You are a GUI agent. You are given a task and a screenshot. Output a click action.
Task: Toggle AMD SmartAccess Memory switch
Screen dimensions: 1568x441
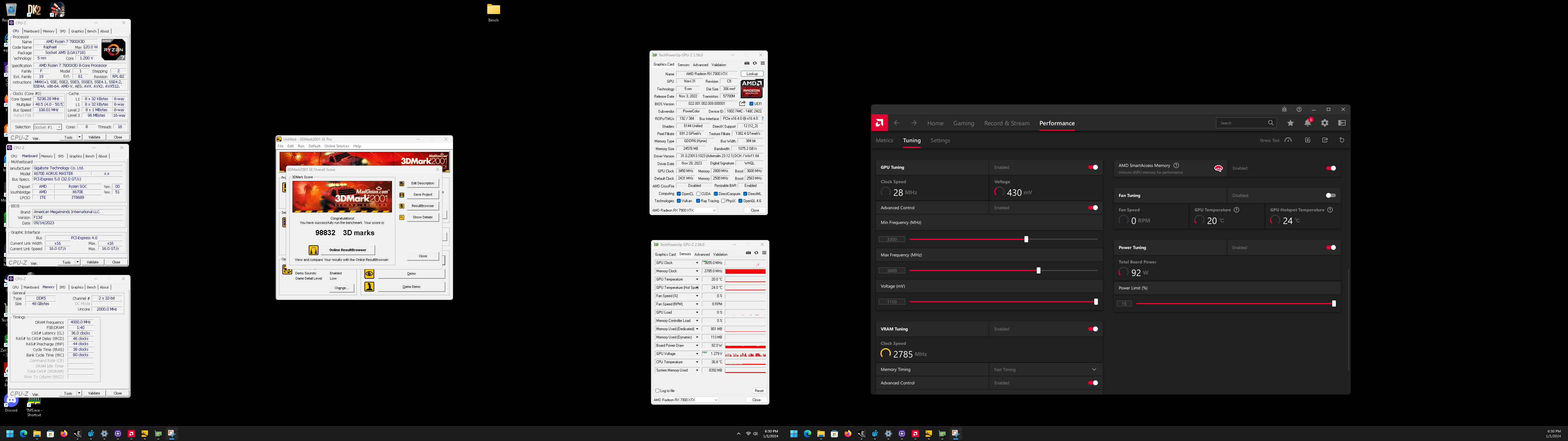(1331, 168)
